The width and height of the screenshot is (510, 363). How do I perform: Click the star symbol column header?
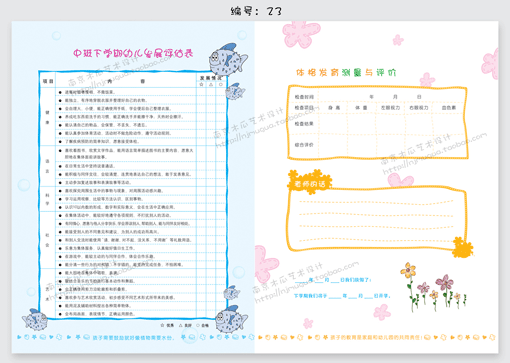pos(201,85)
